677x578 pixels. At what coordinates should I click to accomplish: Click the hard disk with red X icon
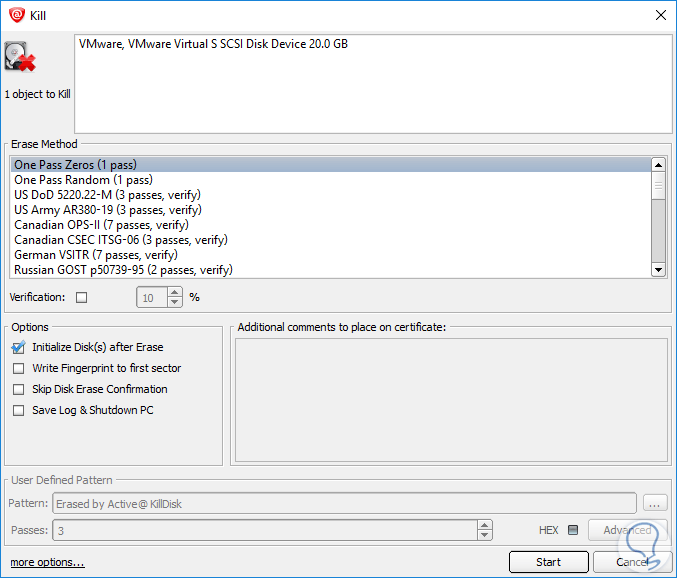coord(20,57)
